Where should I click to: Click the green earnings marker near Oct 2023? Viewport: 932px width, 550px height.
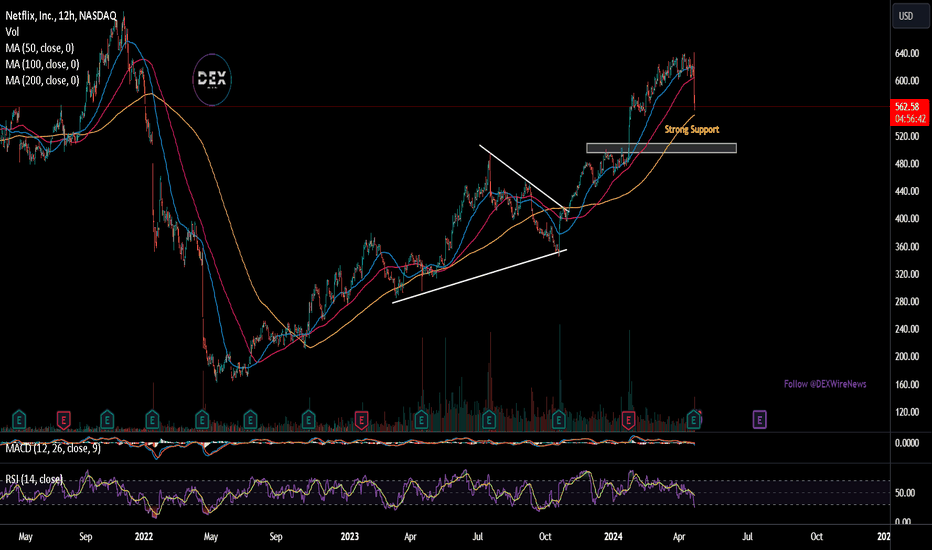click(559, 420)
